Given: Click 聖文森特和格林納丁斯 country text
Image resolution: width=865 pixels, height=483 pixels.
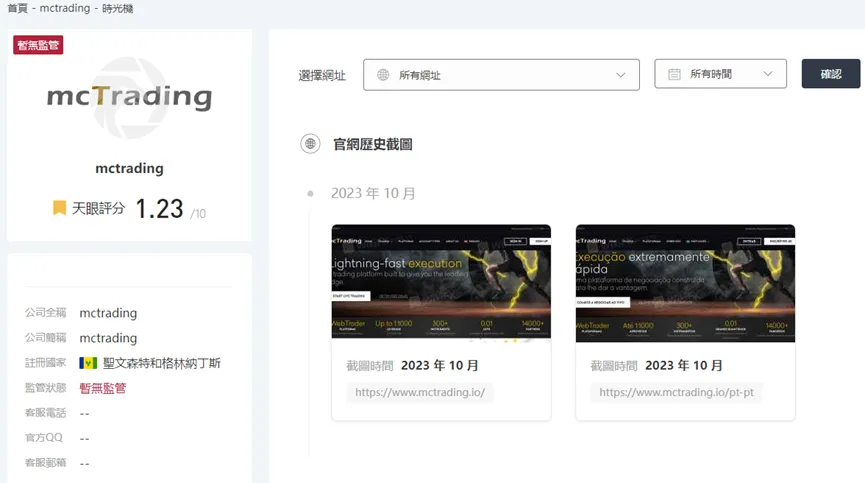Looking at the screenshot, I should (162, 363).
